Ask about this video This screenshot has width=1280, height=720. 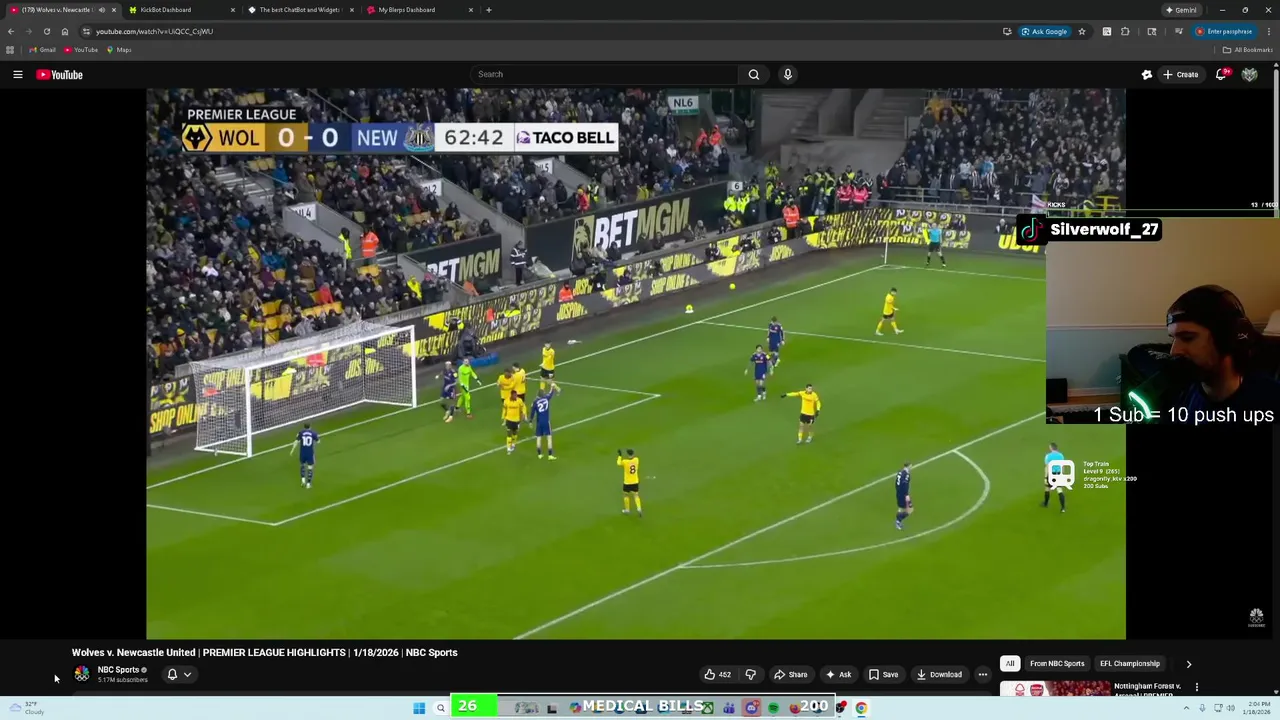(838, 674)
